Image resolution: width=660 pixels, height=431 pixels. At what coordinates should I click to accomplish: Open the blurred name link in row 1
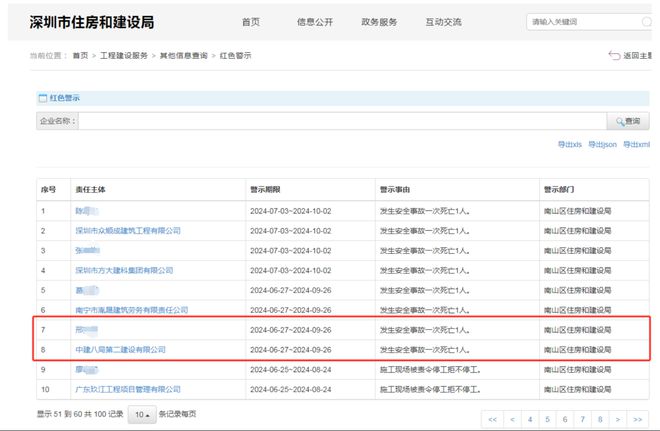87,211
